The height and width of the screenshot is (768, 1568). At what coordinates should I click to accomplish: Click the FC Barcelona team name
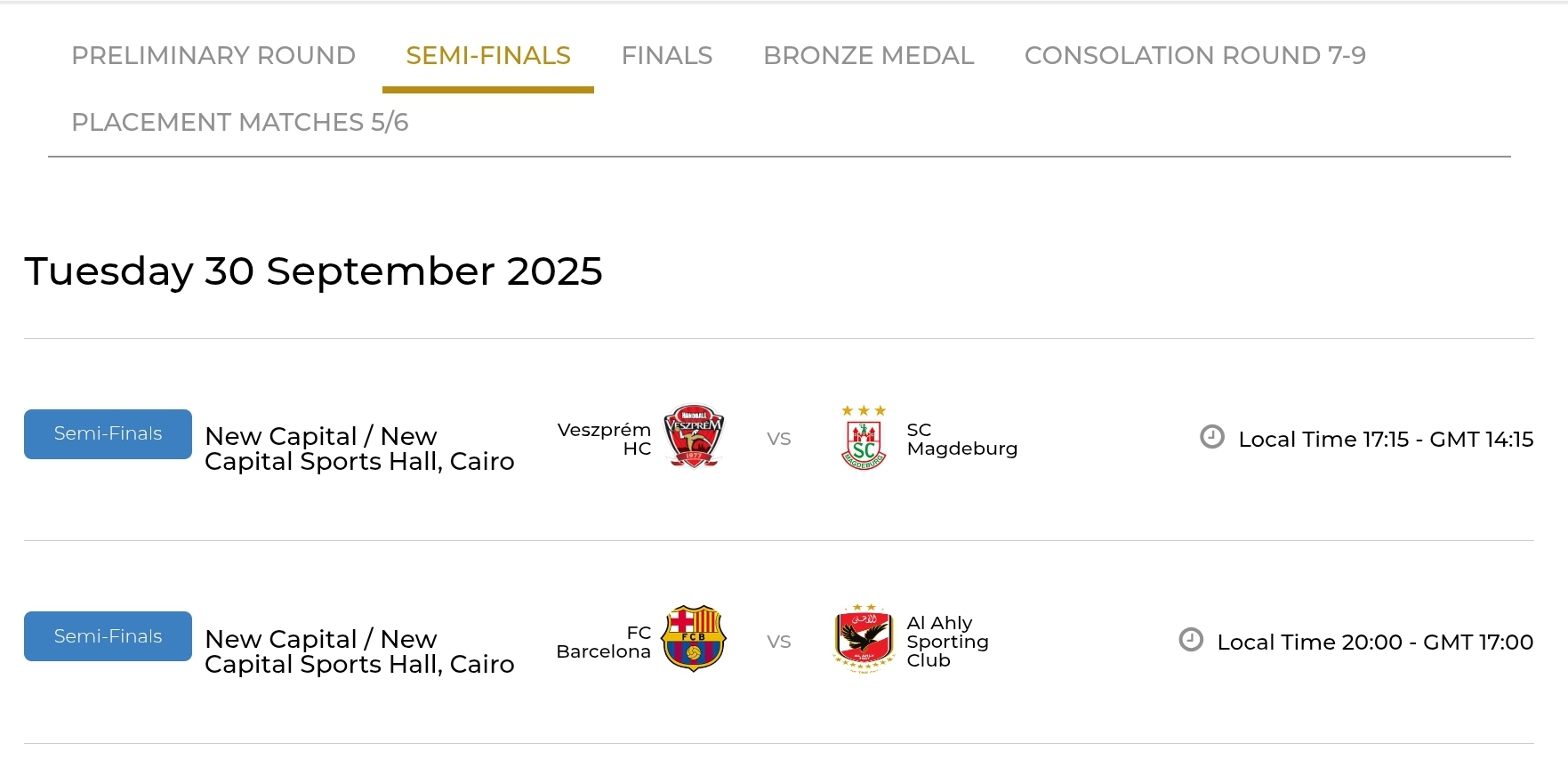[605, 642]
